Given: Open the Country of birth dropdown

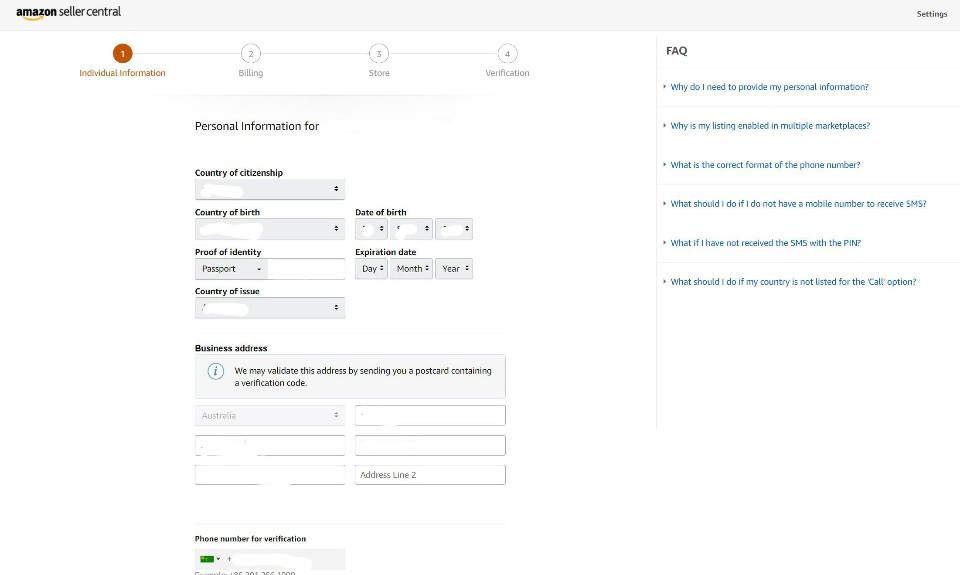Looking at the screenshot, I should (270, 228).
